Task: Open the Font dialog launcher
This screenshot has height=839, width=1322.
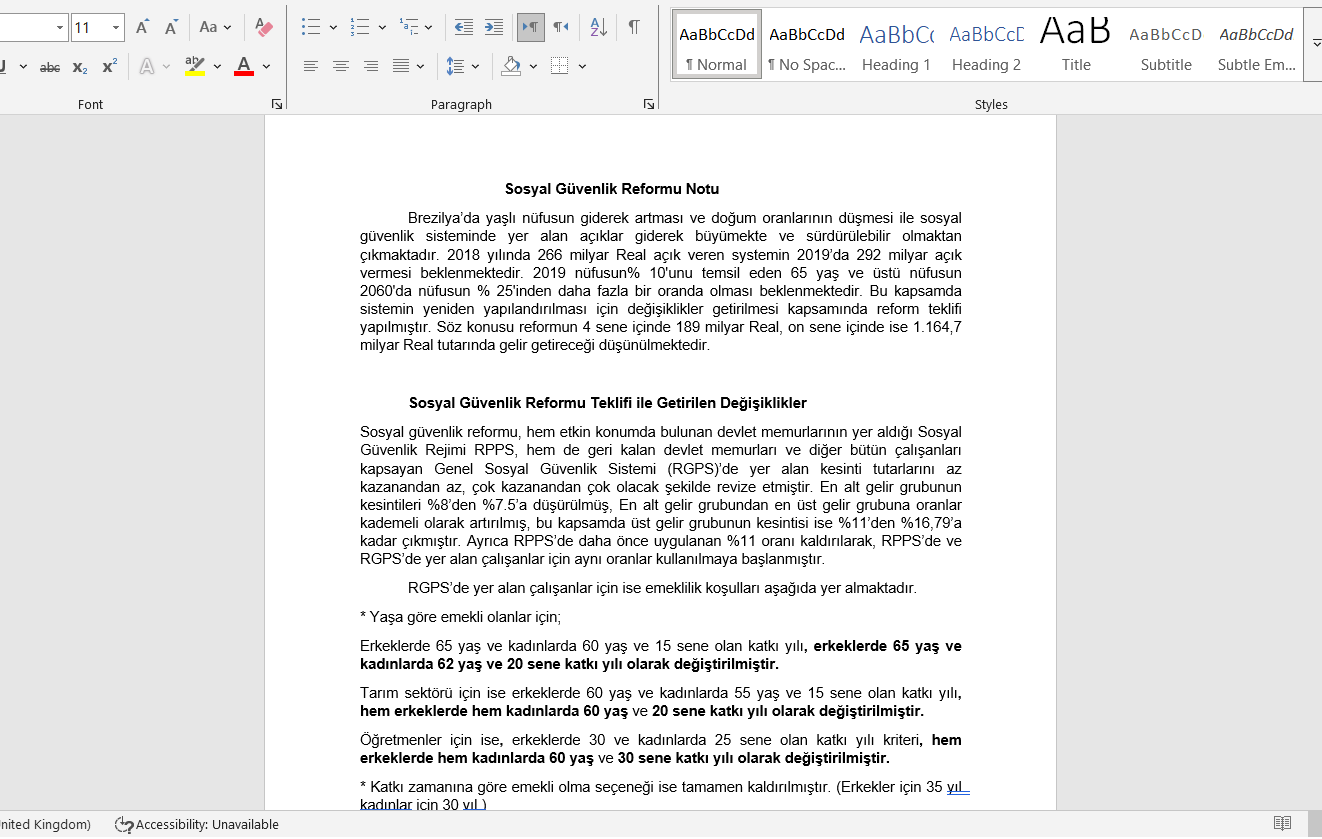Action: tap(276, 104)
